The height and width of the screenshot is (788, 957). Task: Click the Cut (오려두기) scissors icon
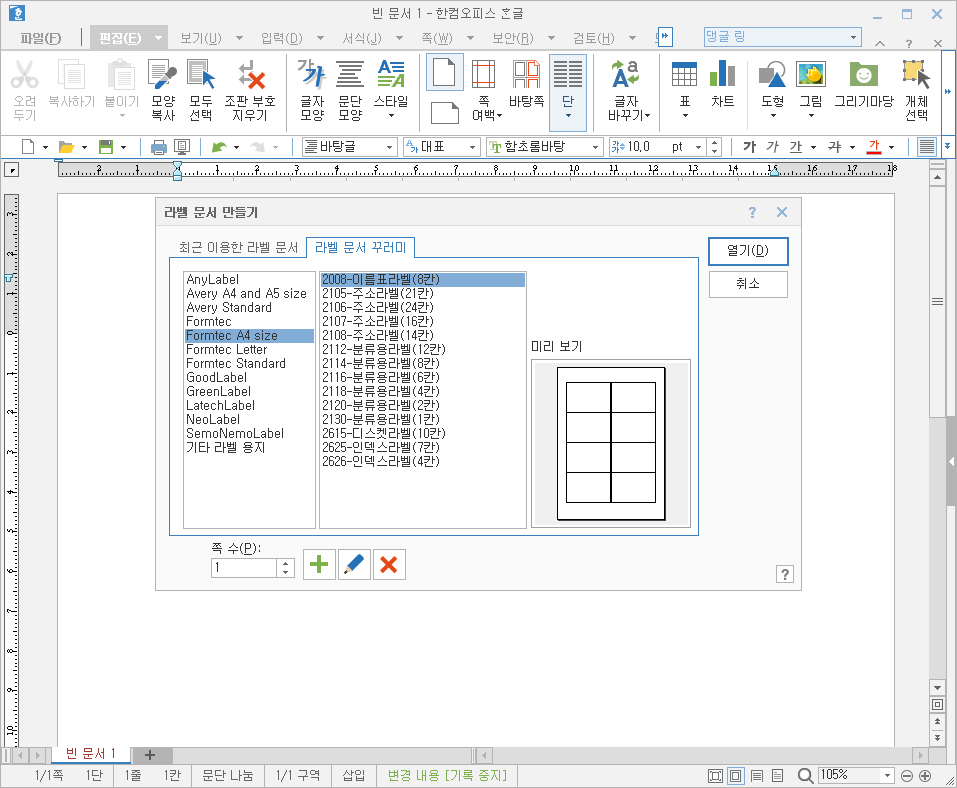tap(24, 75)
